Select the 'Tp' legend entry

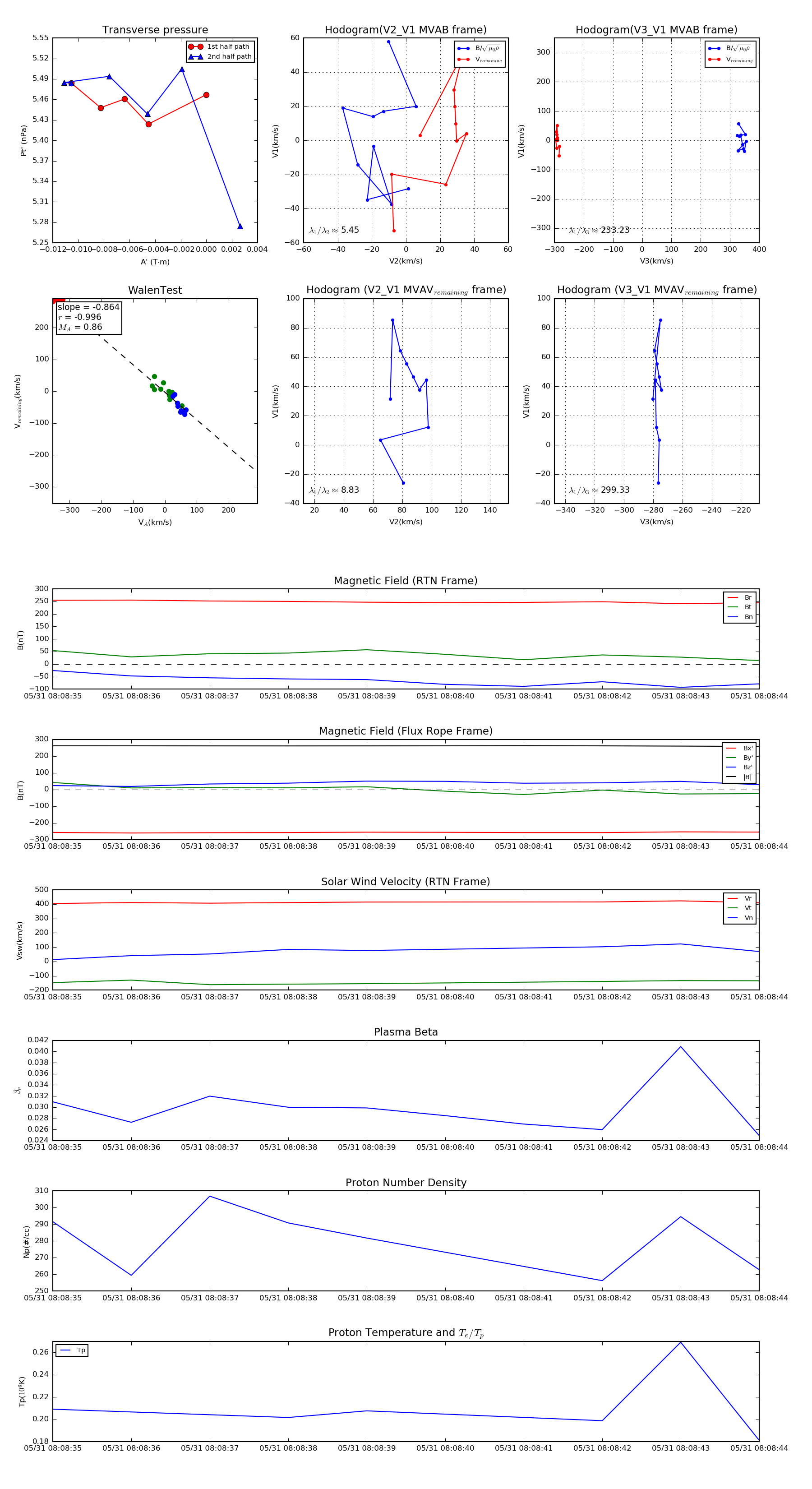pyautogui.click(x=72, y=1350)
